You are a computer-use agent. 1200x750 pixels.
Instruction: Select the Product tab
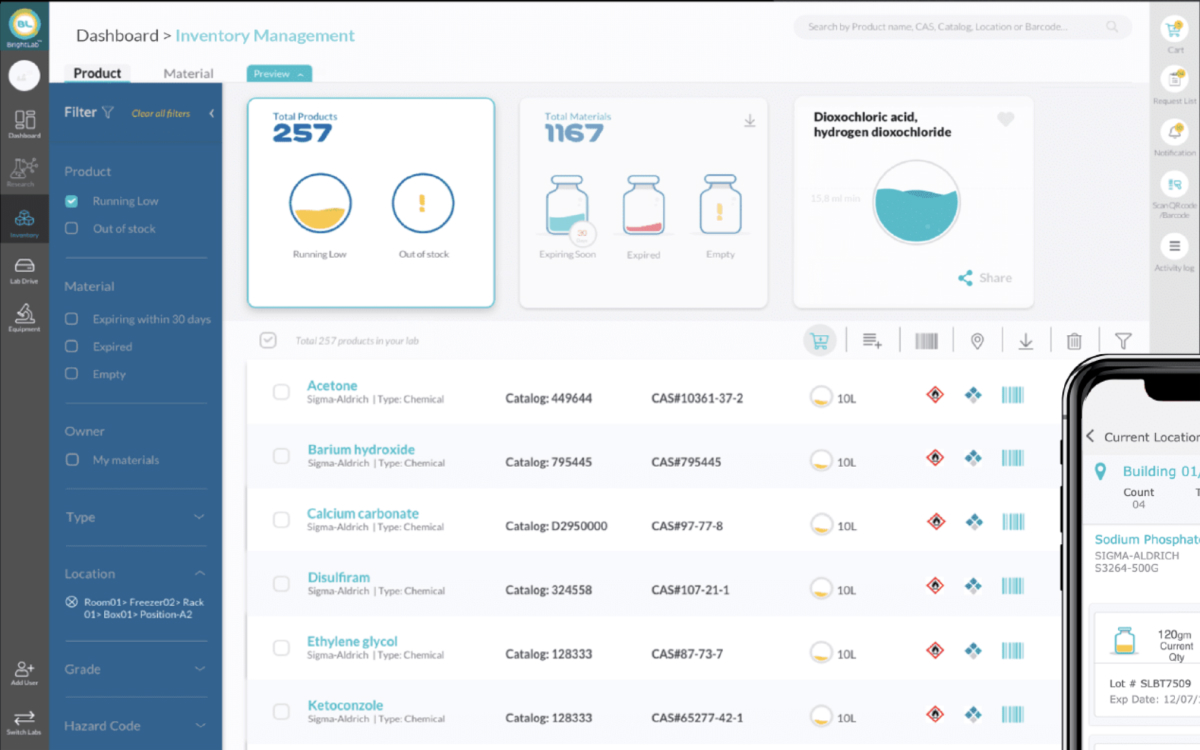click(97, 73)
